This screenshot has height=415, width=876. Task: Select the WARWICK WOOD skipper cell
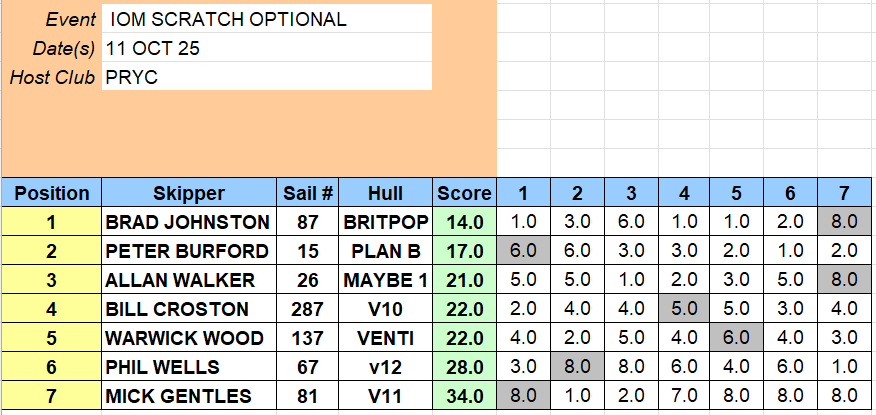[189, 339]
